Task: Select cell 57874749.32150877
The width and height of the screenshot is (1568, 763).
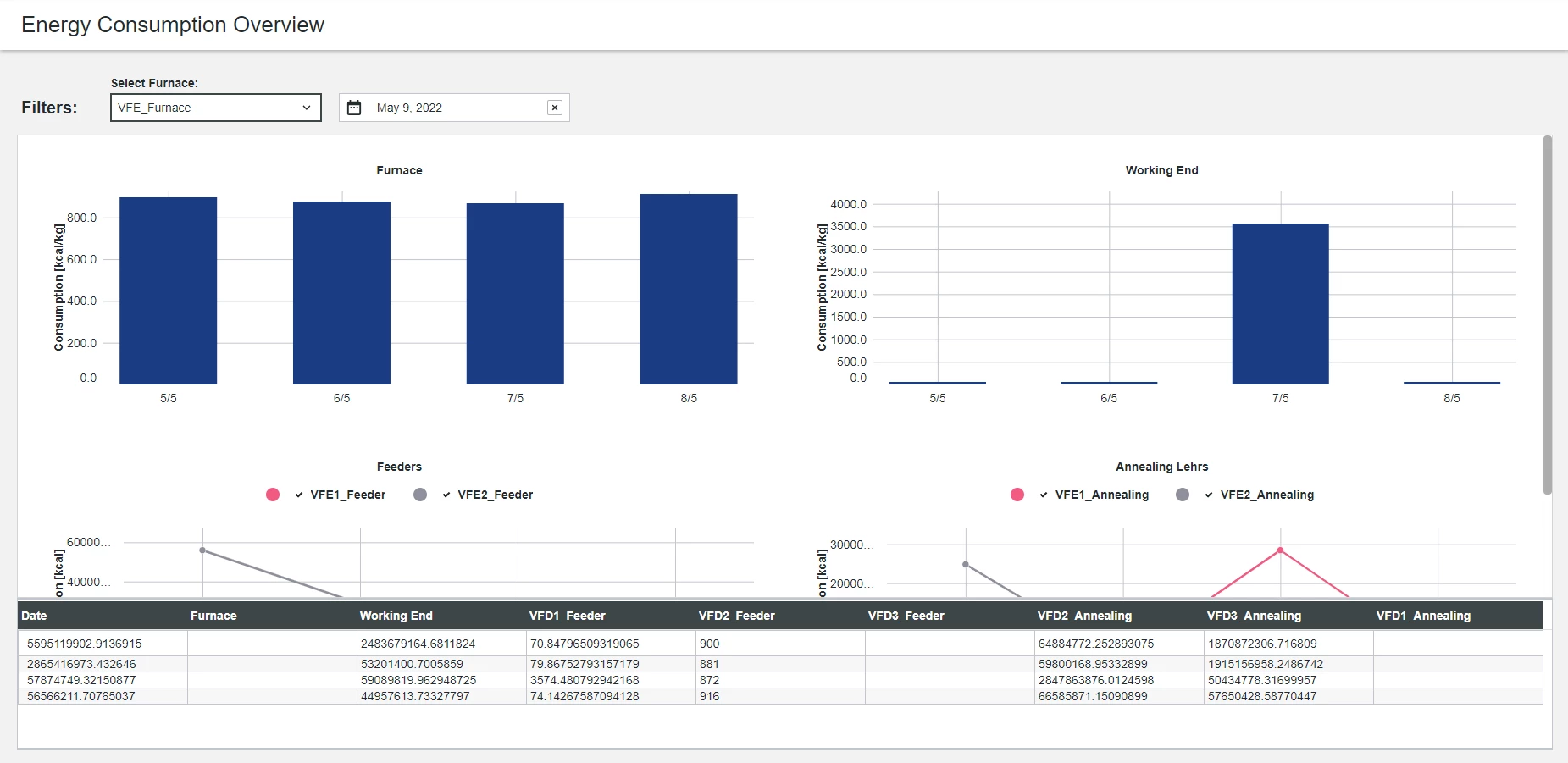Action: [x=103, y=680]
